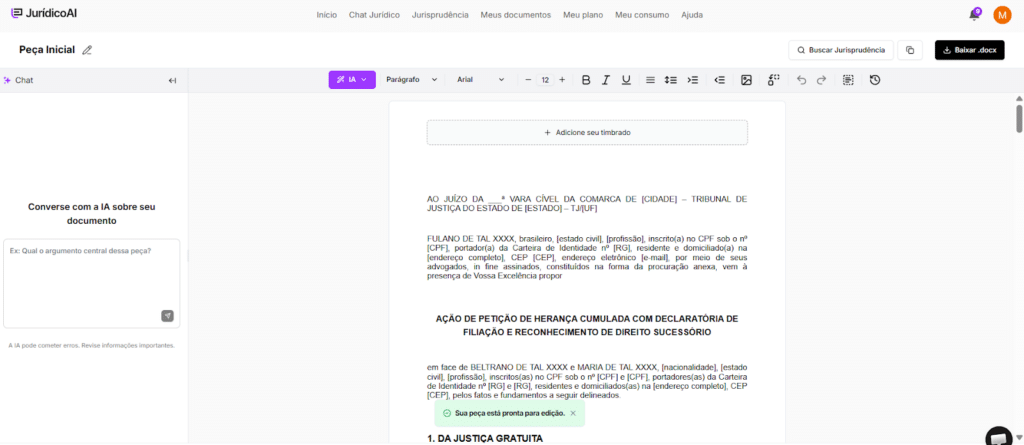Screen dimensions: 1024x445
Task: Click the font size field showing 12
Action: [545, 80]
